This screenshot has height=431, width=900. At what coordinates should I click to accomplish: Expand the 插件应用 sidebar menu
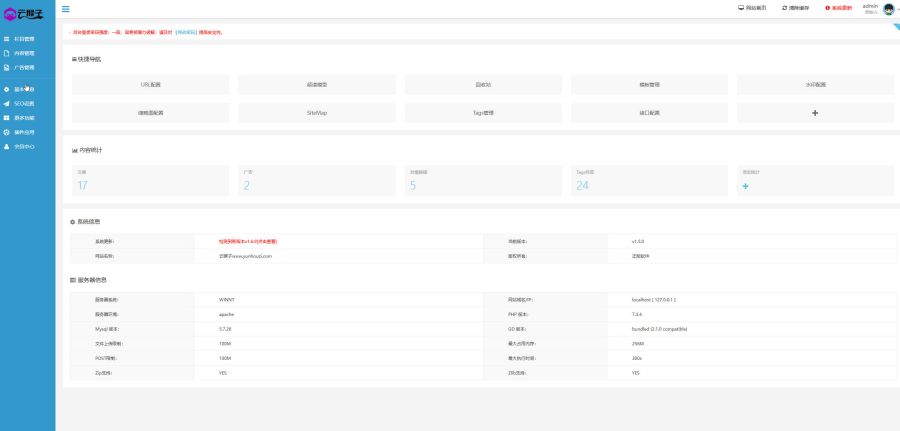(x=24, y=132)
